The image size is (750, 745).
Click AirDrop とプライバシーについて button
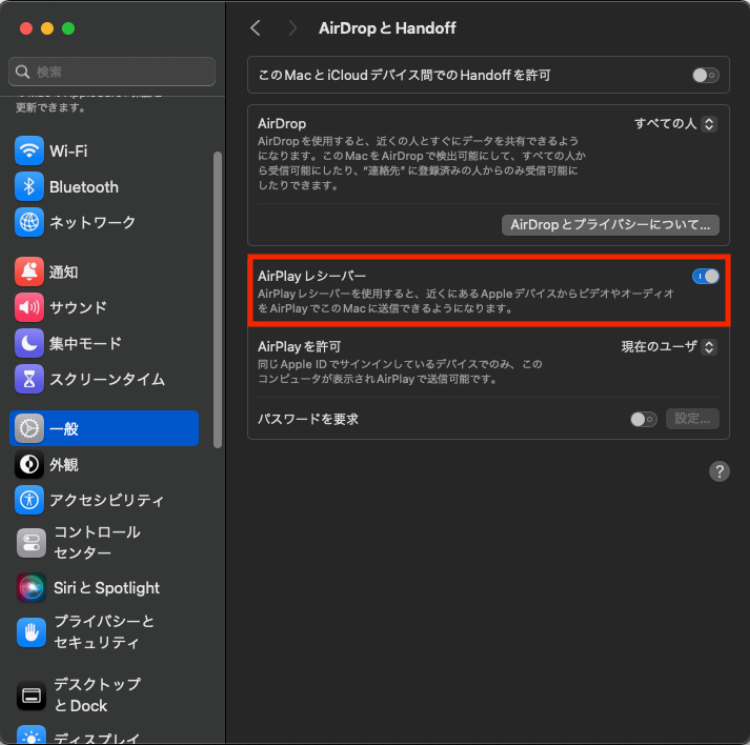[610, 225]
